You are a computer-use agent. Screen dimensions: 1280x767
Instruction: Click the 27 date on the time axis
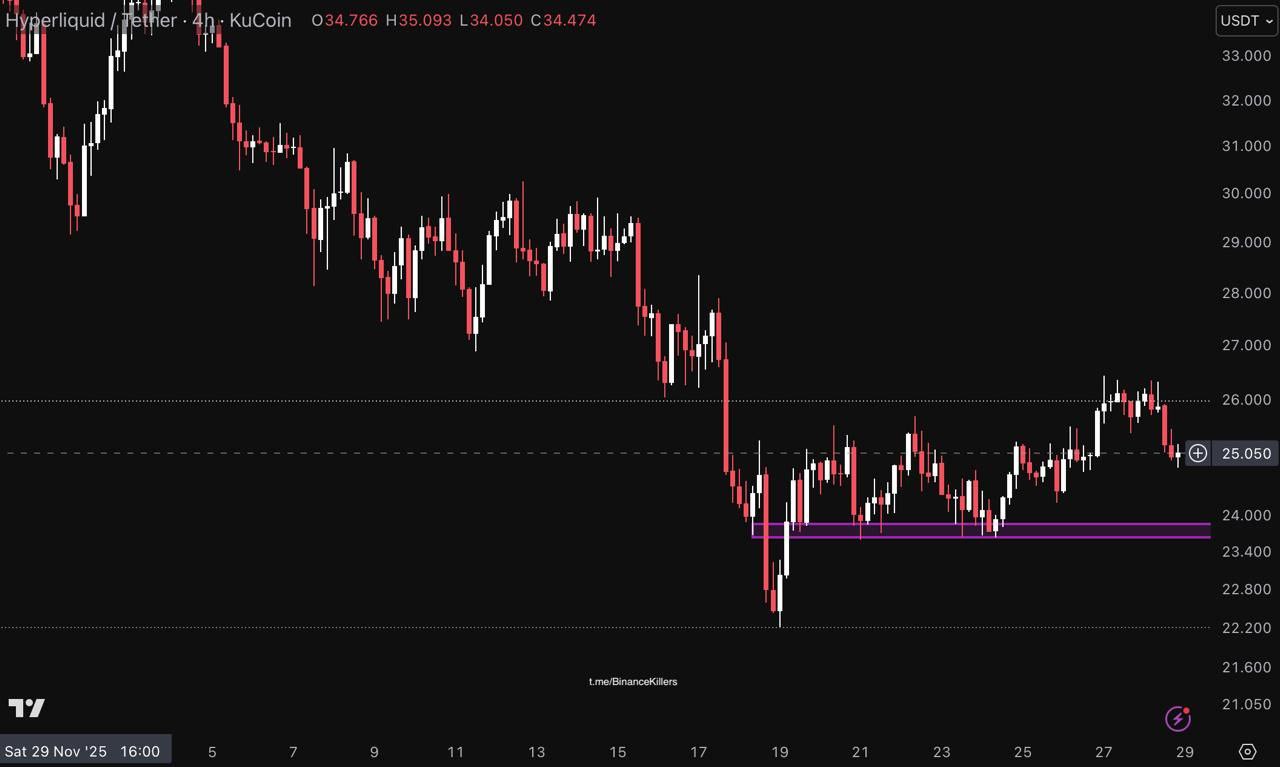tap(1103, 752)
